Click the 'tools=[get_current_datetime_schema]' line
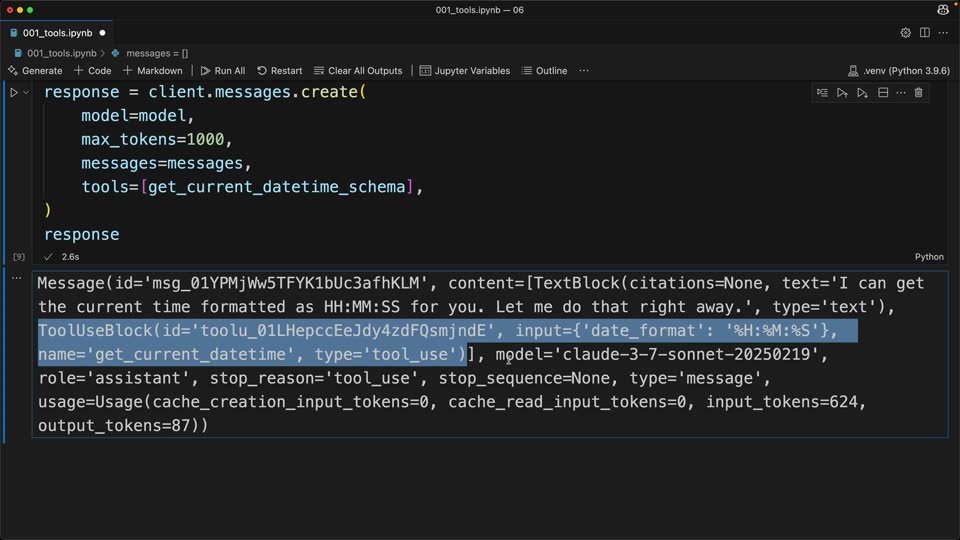This screenshot has height=540, width=960. coord(252,187)
